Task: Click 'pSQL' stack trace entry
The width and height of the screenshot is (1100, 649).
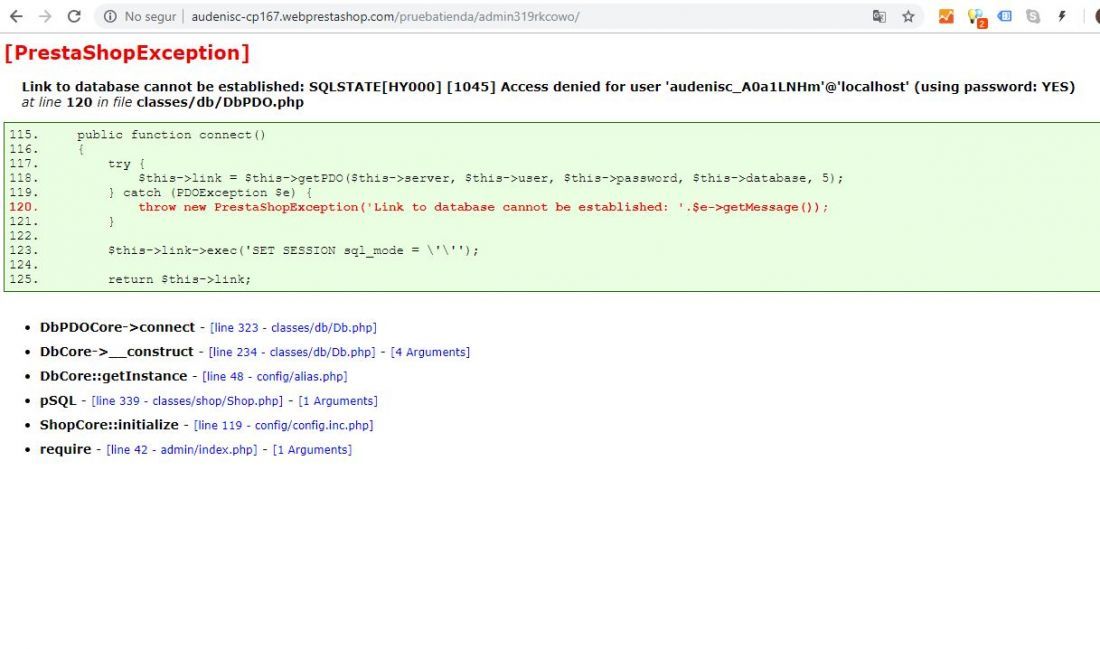Action: click(58, 401)
